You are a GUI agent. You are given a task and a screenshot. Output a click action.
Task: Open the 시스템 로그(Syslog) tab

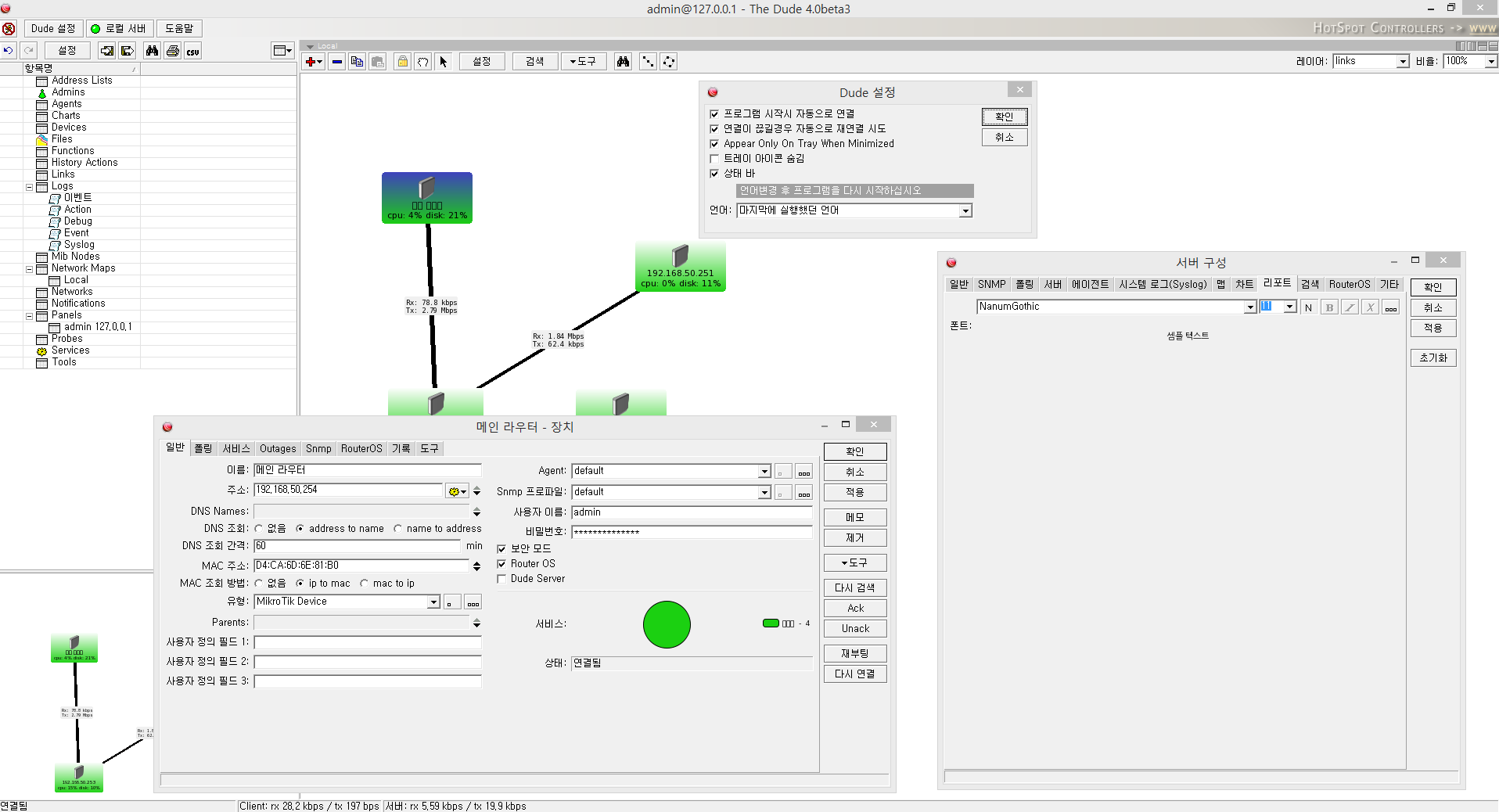(x=1163, y=285)
